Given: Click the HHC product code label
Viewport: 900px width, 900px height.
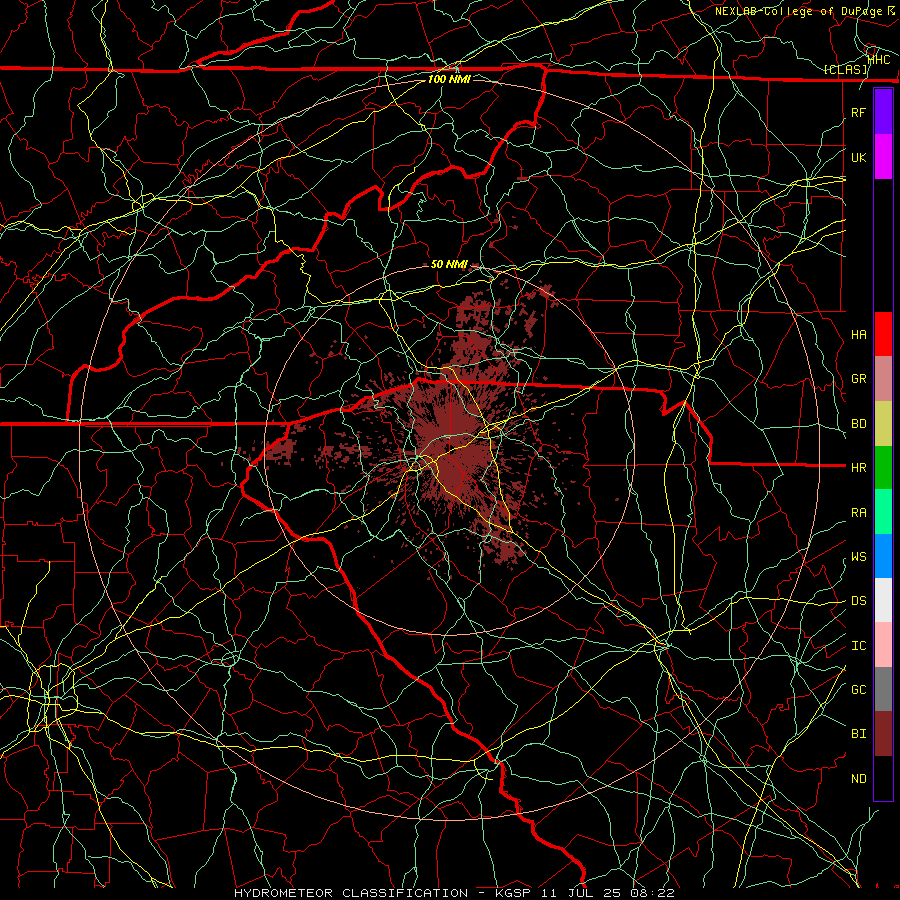Looking at the screenshot, I should [x=879, y=60].
